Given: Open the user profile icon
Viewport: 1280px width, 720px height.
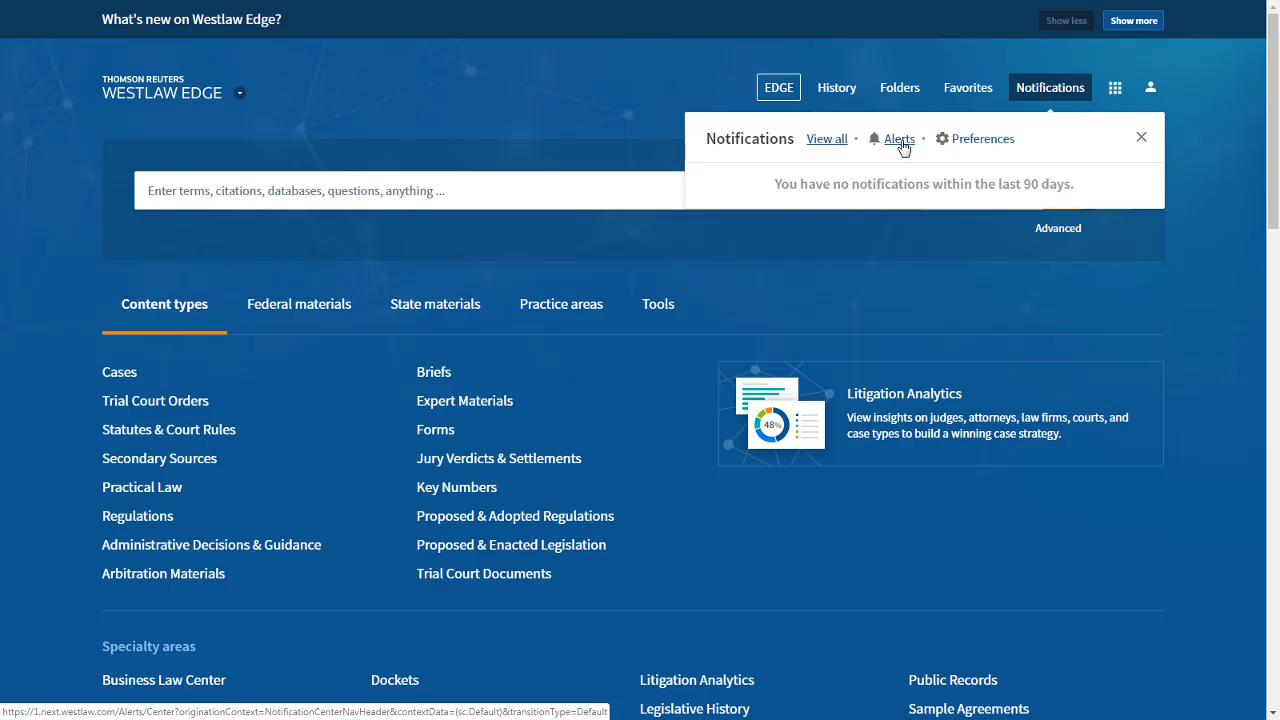Looking at the screenshot, I should point(1150,87).
